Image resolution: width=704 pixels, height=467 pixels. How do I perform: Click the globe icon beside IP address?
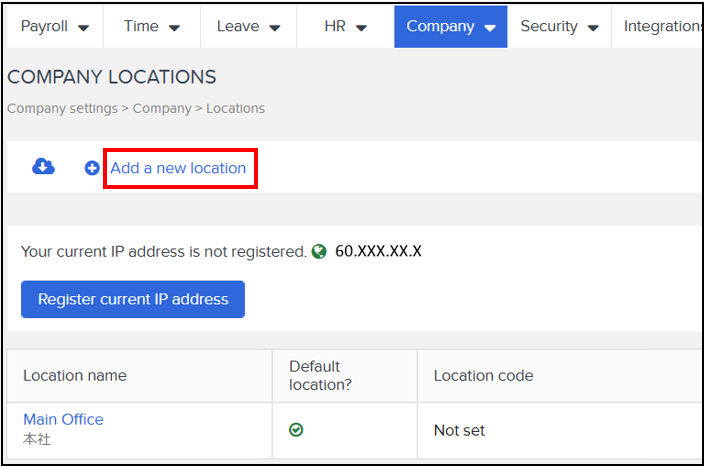pyautogui.click(x=319, y=251)
